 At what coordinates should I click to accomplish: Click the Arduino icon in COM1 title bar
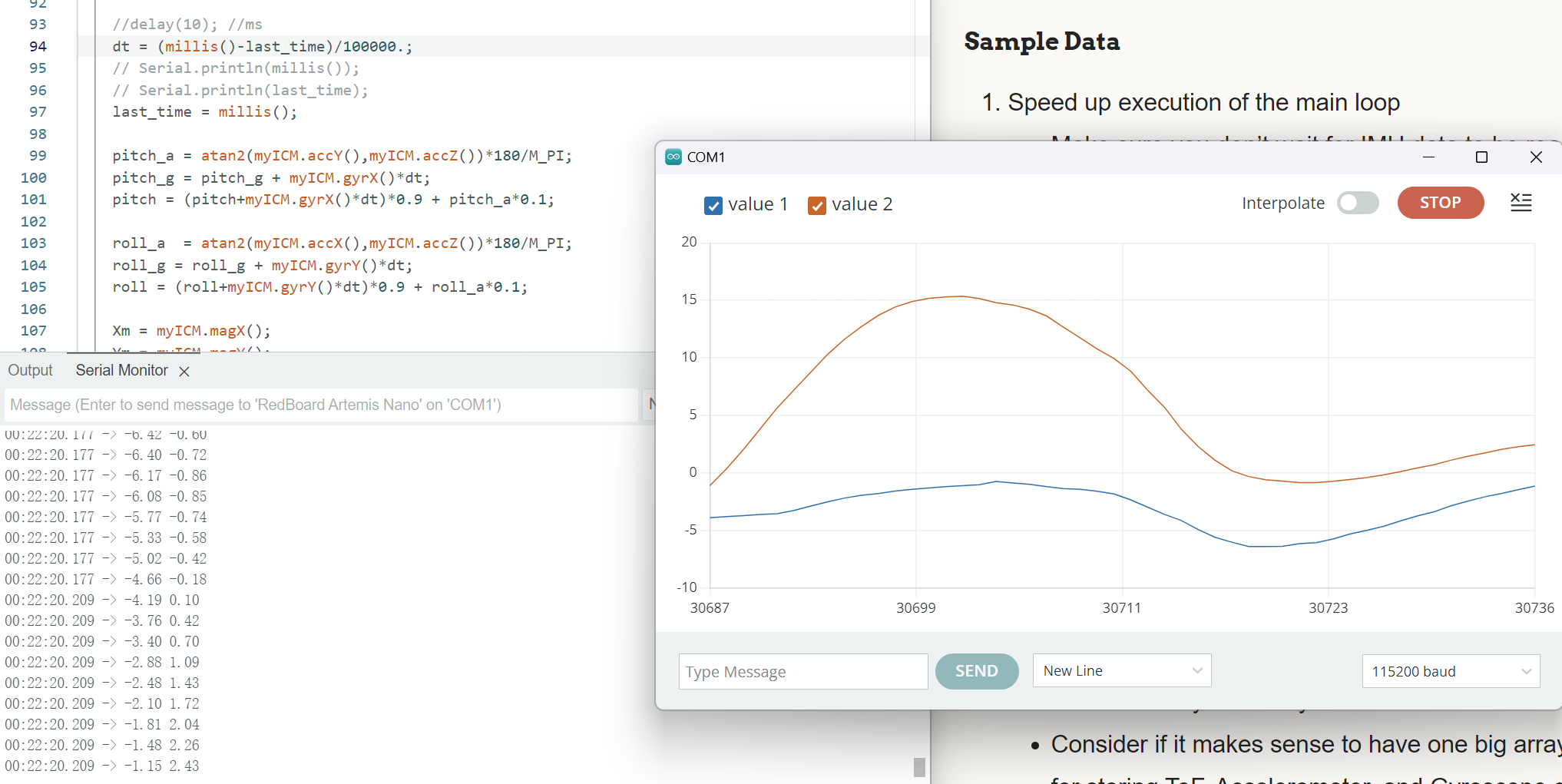click(x=673, y=157)
